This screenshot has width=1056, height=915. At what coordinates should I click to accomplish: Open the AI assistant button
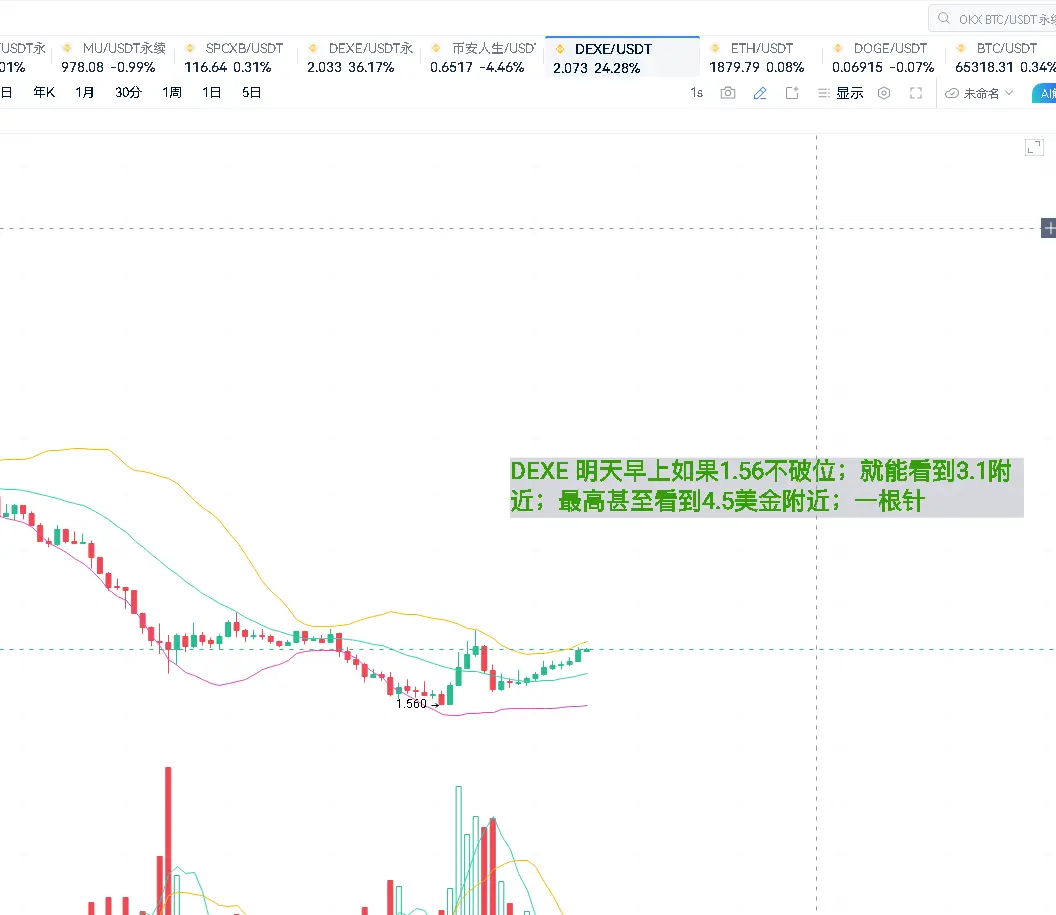(x=1045, y=94)
